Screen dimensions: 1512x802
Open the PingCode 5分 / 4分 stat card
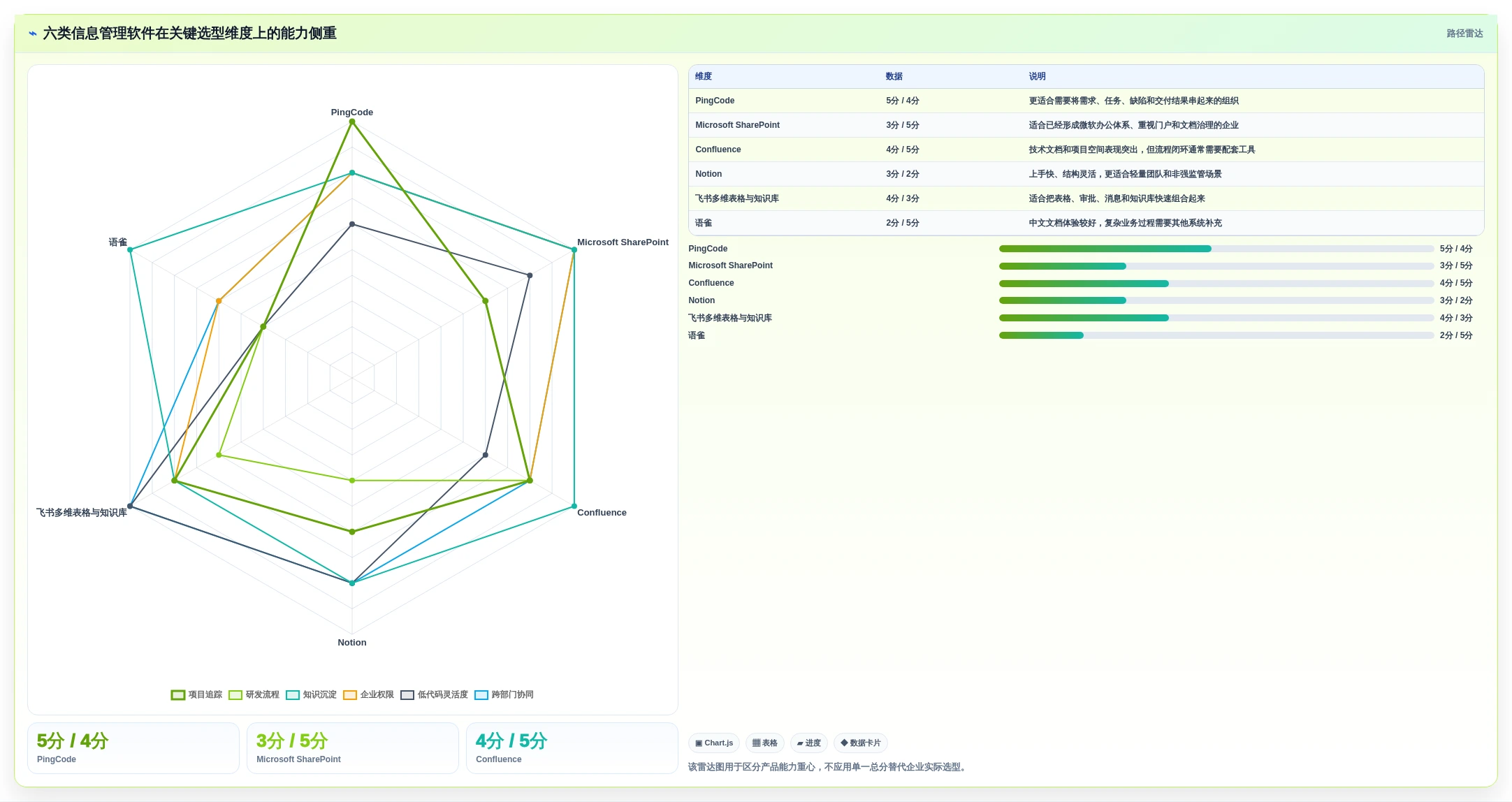(x=133, y=749)
